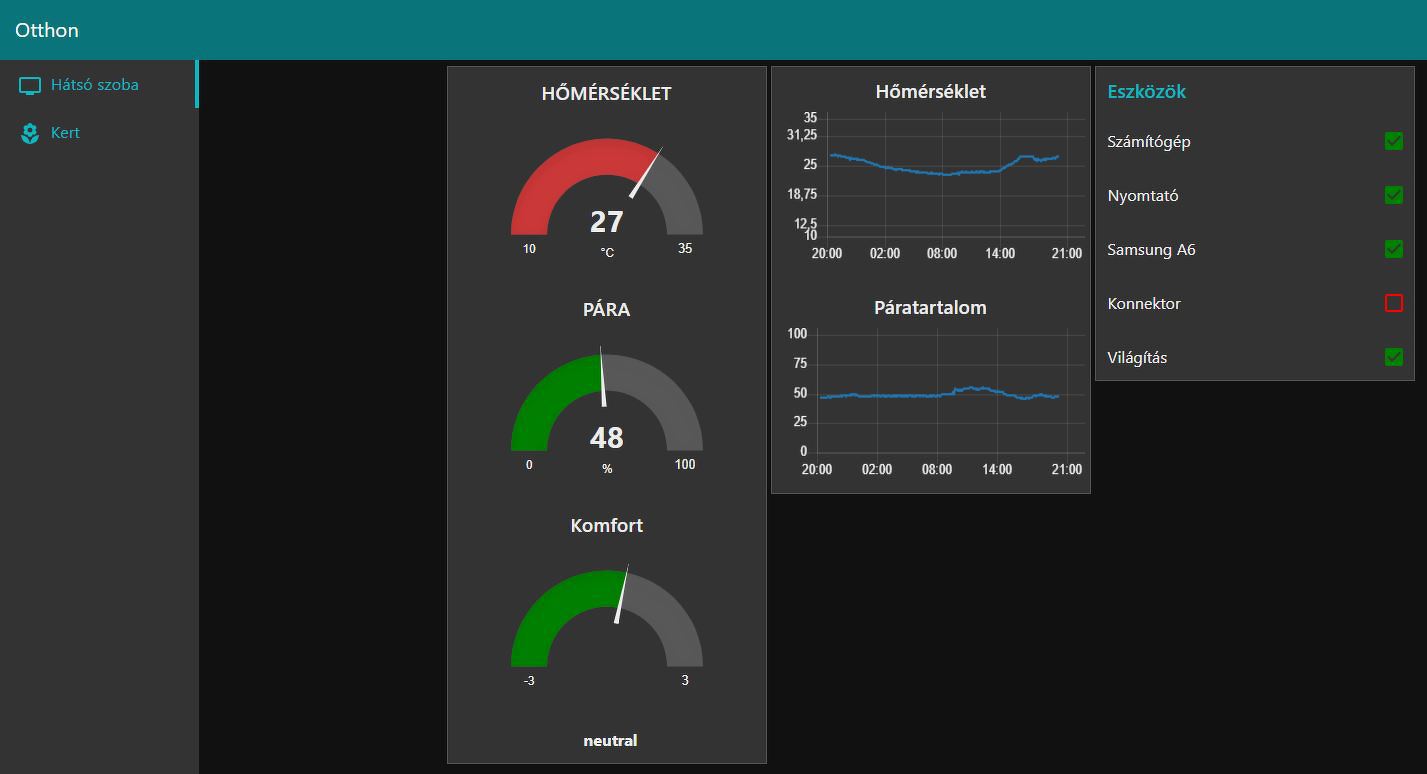This screenshot has height=774, width=1427.
Task: Switch to the Kert tab
Action: [99, 133]
